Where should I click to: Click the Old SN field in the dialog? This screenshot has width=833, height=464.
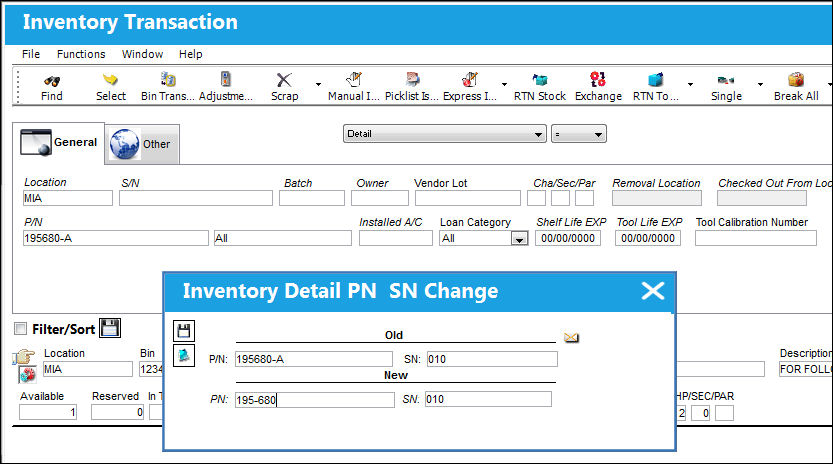(492, 359)
